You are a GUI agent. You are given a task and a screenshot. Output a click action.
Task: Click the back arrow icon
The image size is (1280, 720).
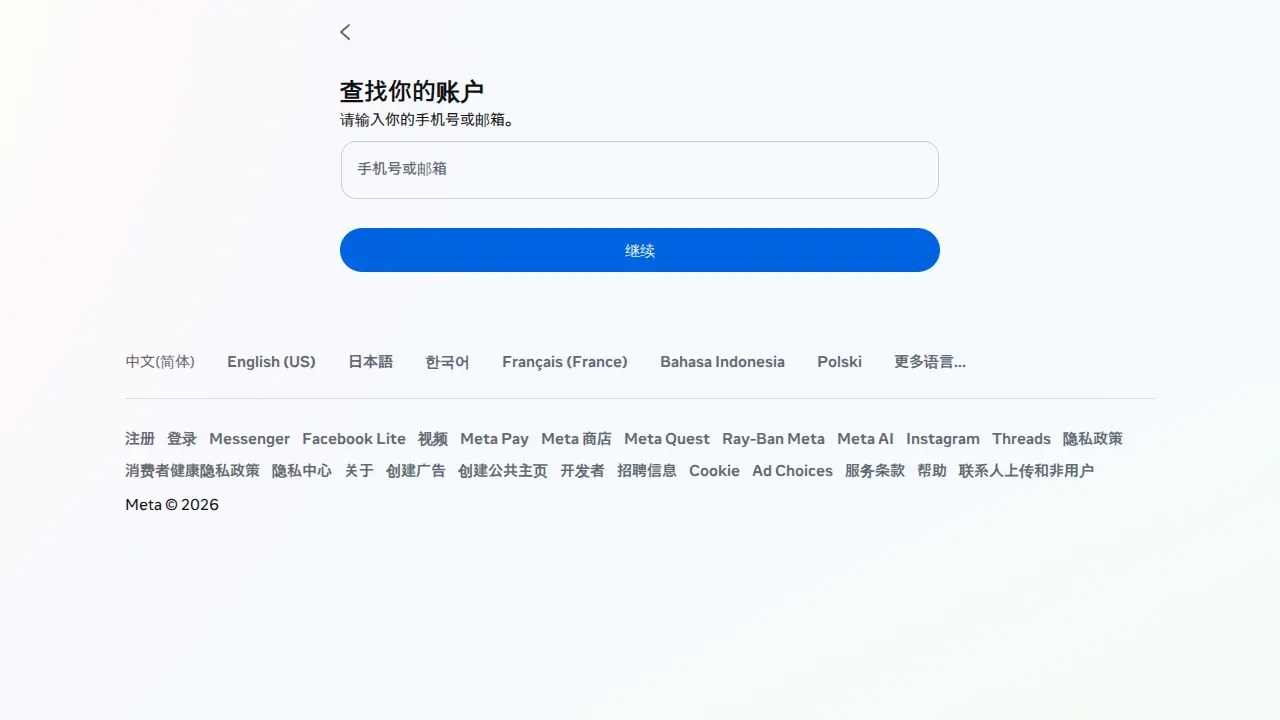[x=345, y=32]
